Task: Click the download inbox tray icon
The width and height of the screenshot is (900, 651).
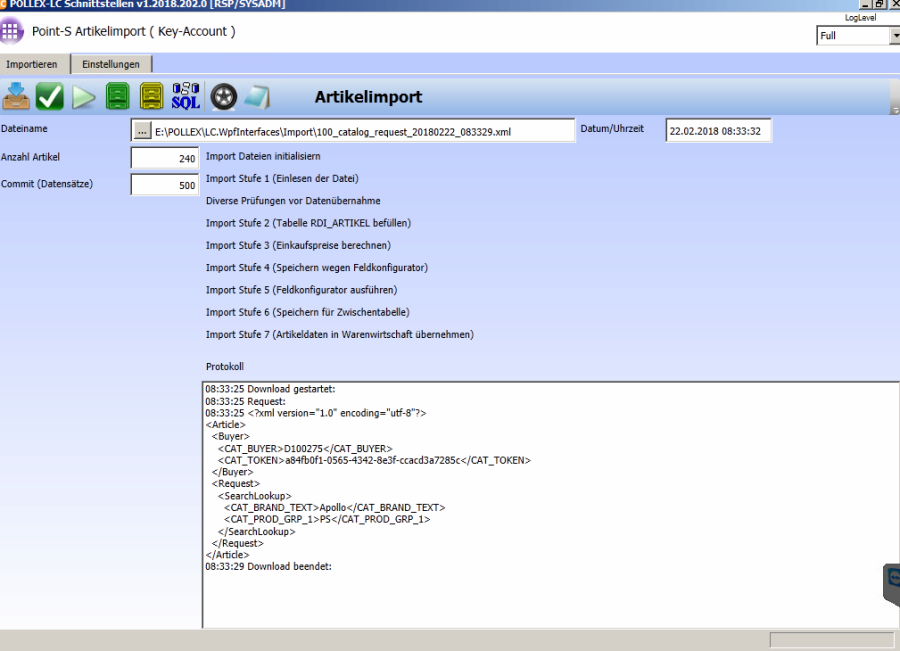Action: point(16,96)
